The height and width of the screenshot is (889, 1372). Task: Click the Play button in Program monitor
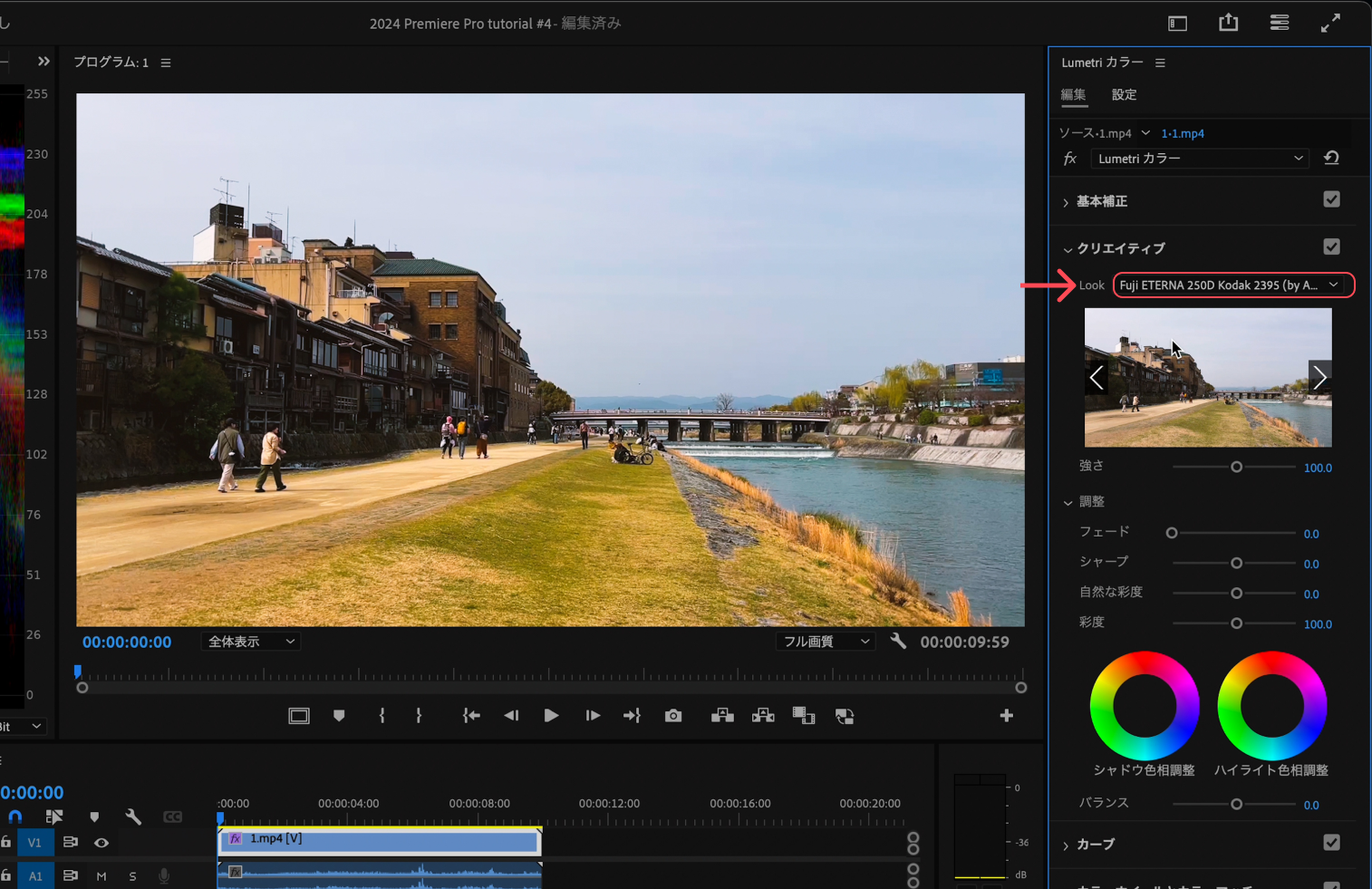[x=551, y=716]
